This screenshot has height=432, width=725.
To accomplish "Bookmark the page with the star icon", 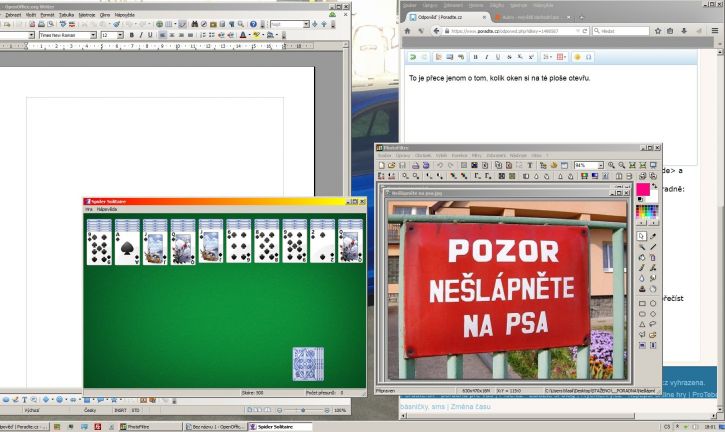I will [658, 31].
